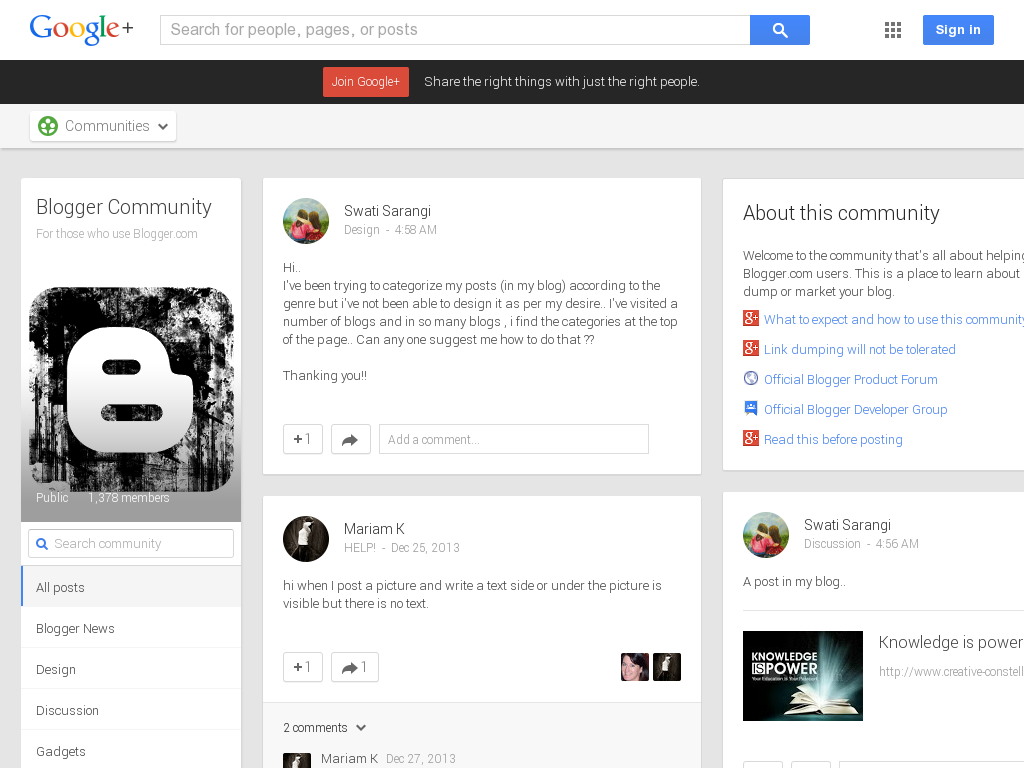Click the woman's face thumbnail on Mariam's post
Viewport: 1024px width, 768px height.
coord(635,667)
